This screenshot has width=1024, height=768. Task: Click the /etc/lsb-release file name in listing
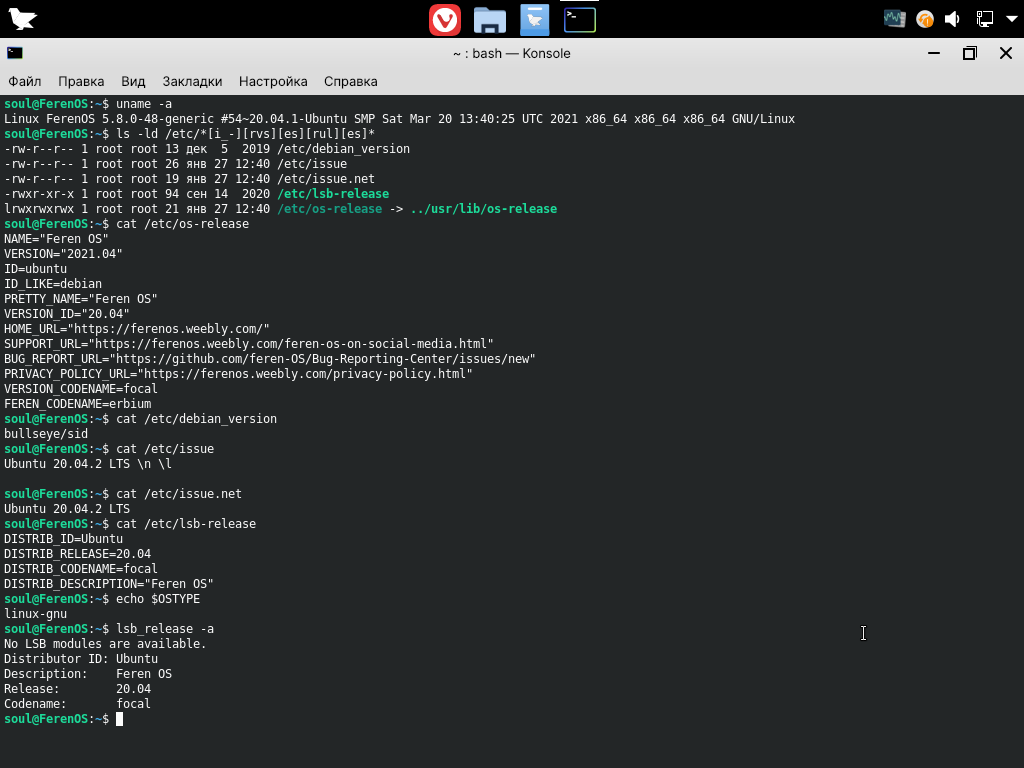pos(333,194)
